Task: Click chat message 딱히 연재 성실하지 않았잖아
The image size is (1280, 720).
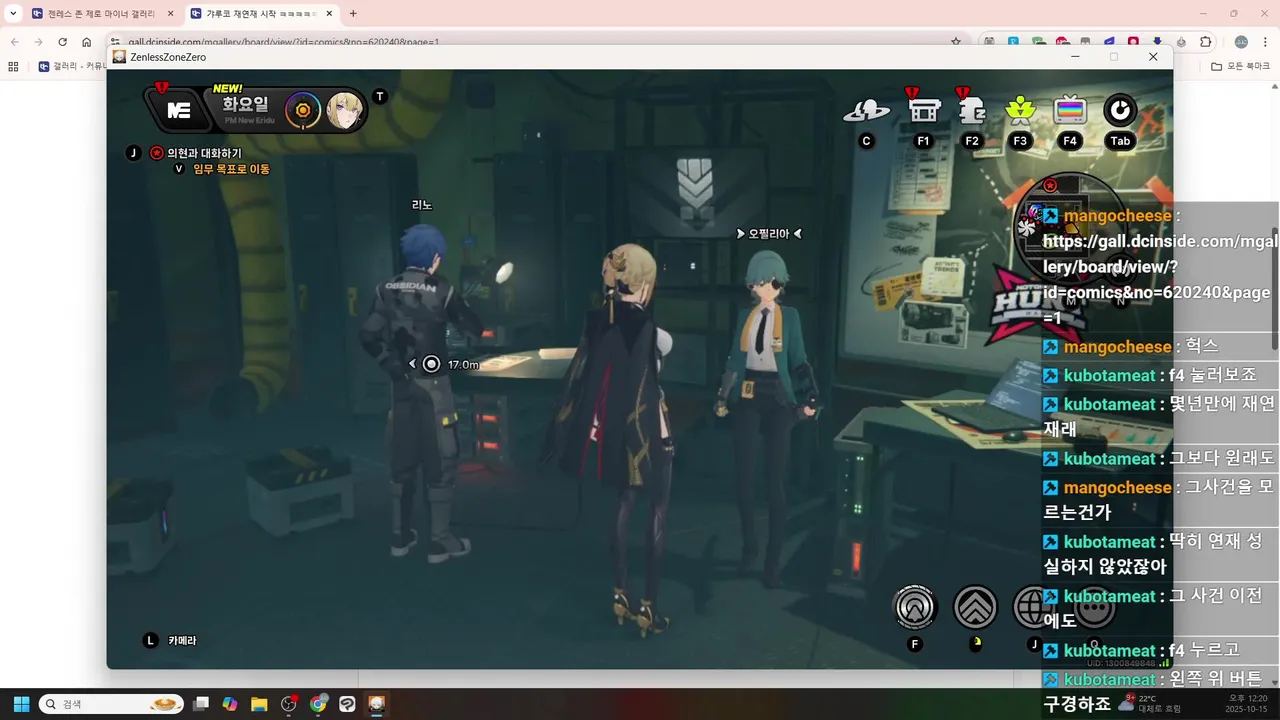Action: point(1152,554)
